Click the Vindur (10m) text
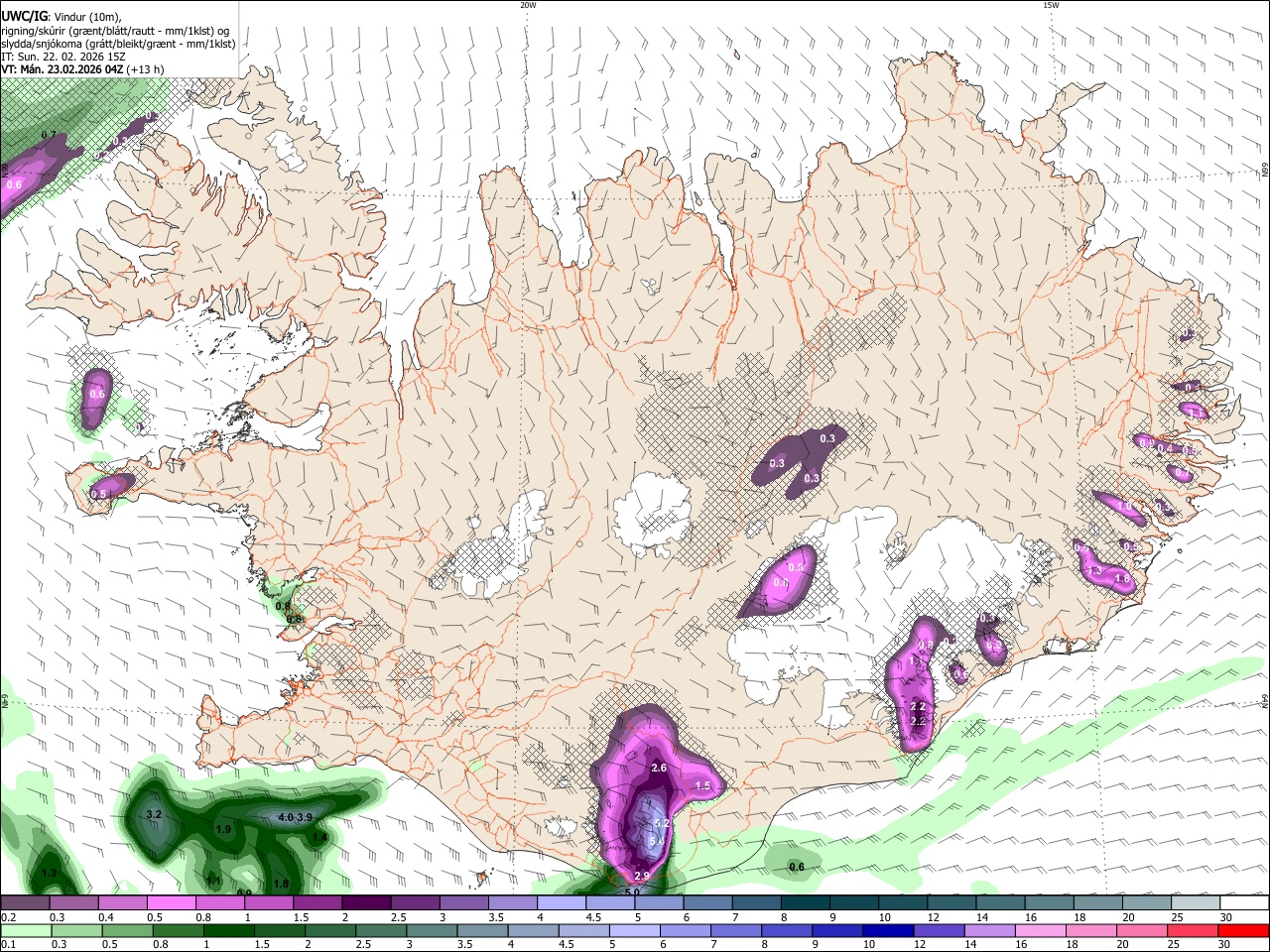The width and height of the screenshot is (1270, 952). (x=87, y=17)
